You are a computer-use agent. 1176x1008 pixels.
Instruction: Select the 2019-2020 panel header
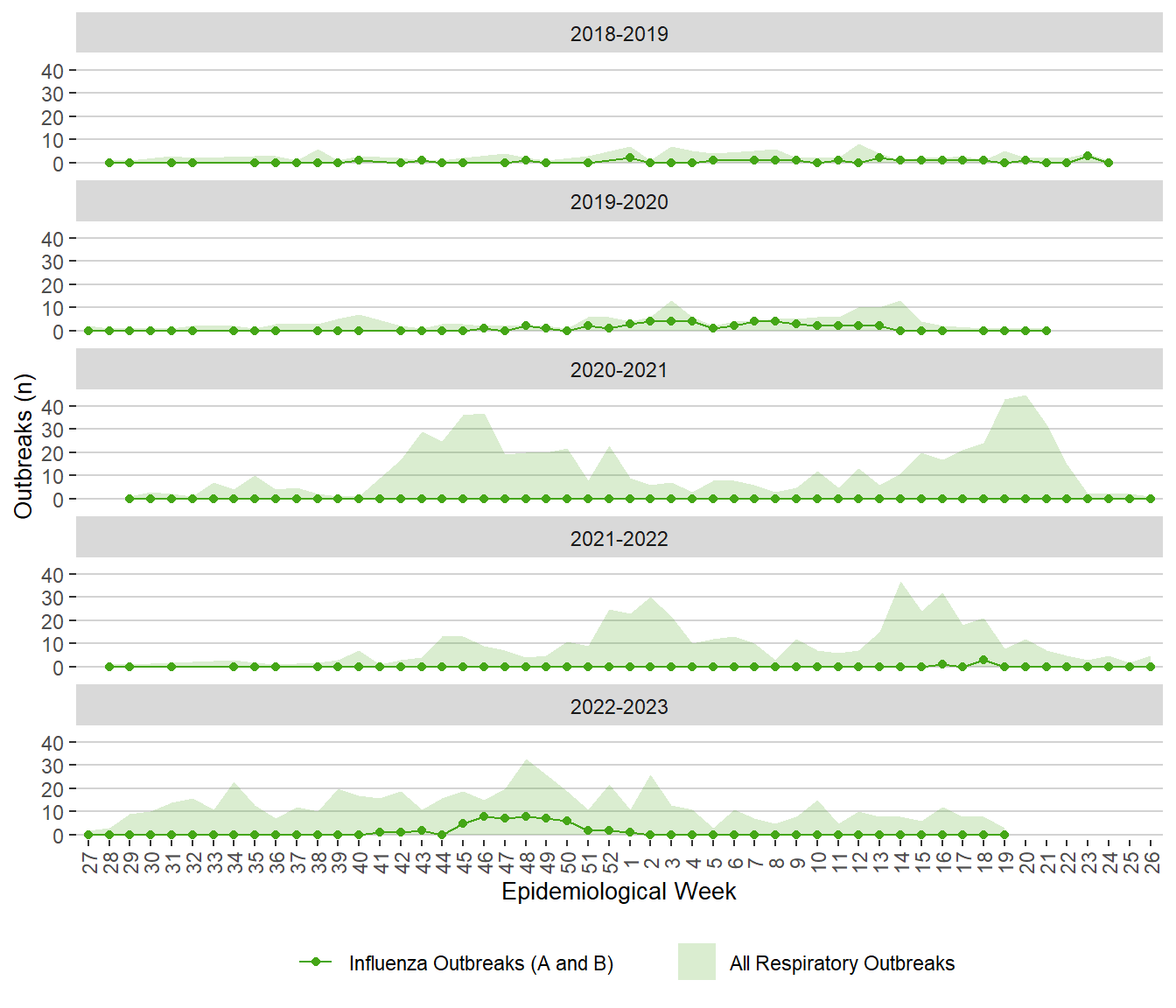point(619,201)
